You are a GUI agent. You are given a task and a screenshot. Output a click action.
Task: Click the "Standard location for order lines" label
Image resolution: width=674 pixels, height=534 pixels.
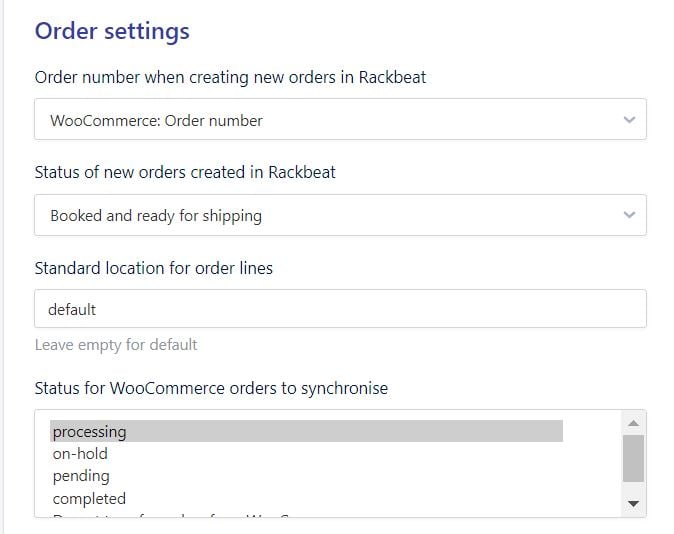click(x=153, y=267)
